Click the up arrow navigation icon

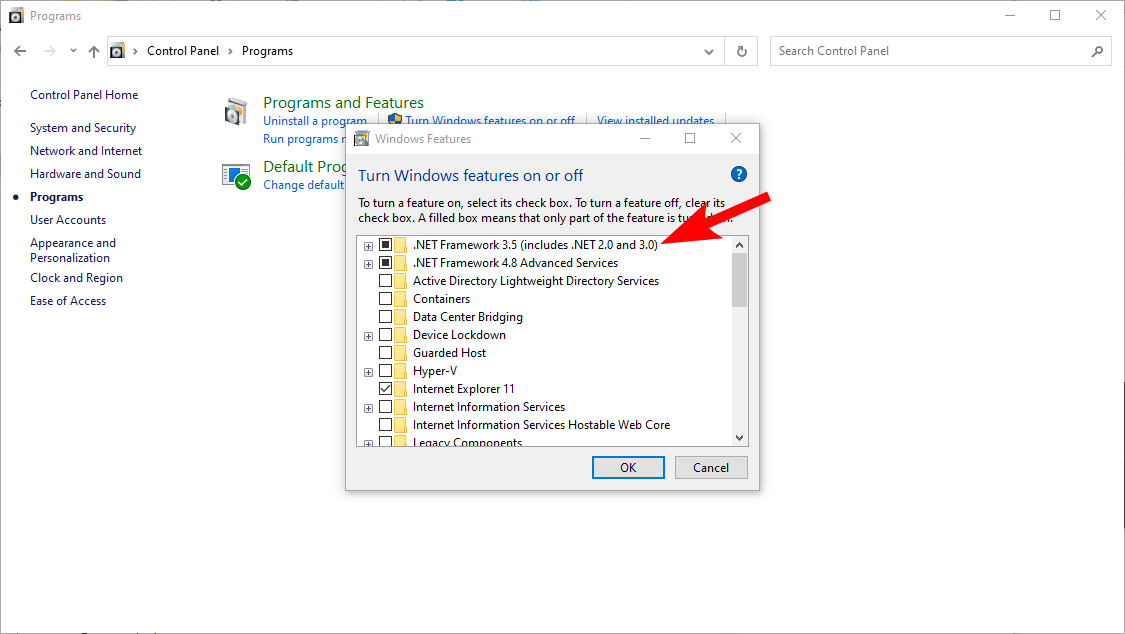[x=94, y=50]
